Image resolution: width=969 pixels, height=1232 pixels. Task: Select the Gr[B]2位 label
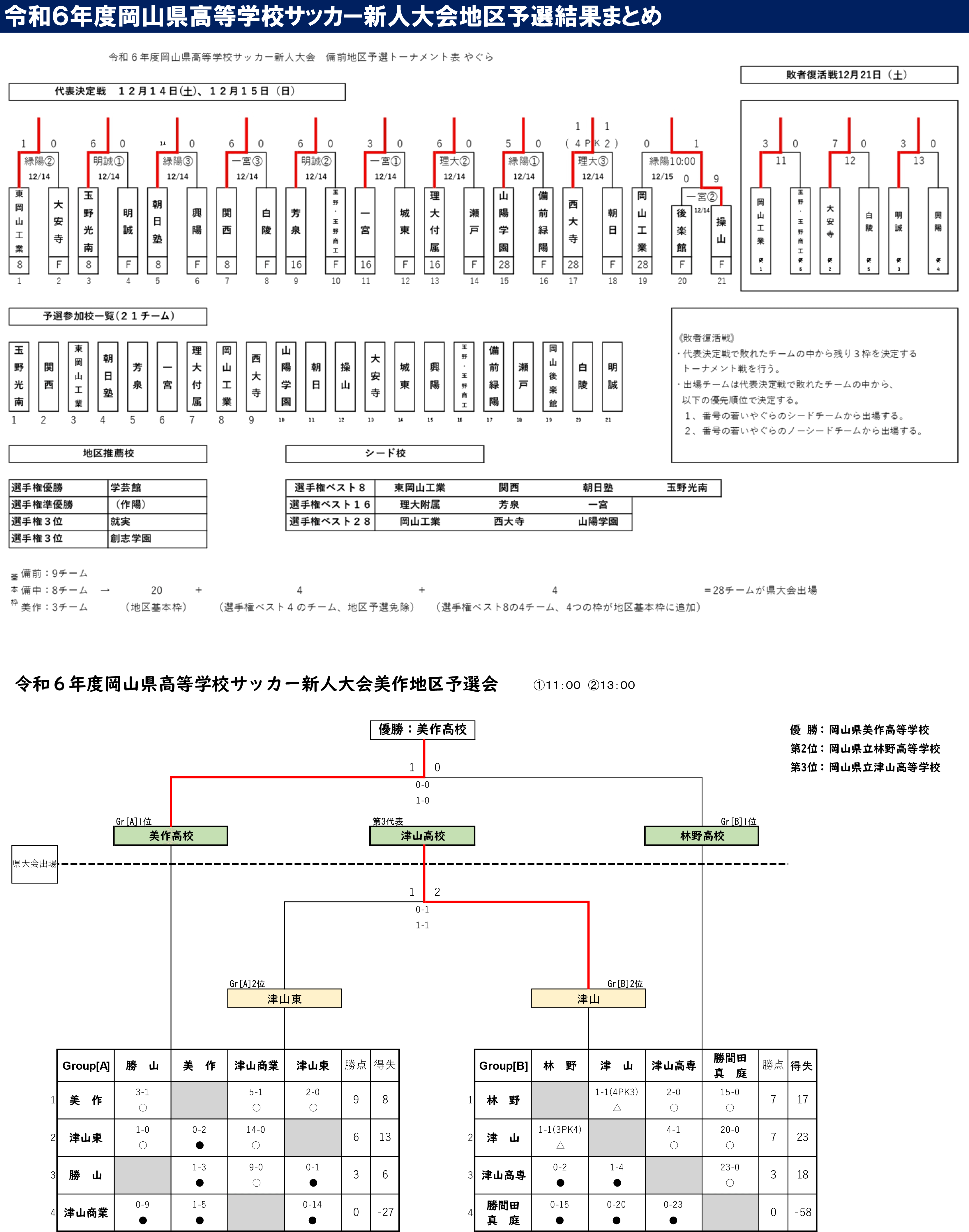click(x=625, y=984)
